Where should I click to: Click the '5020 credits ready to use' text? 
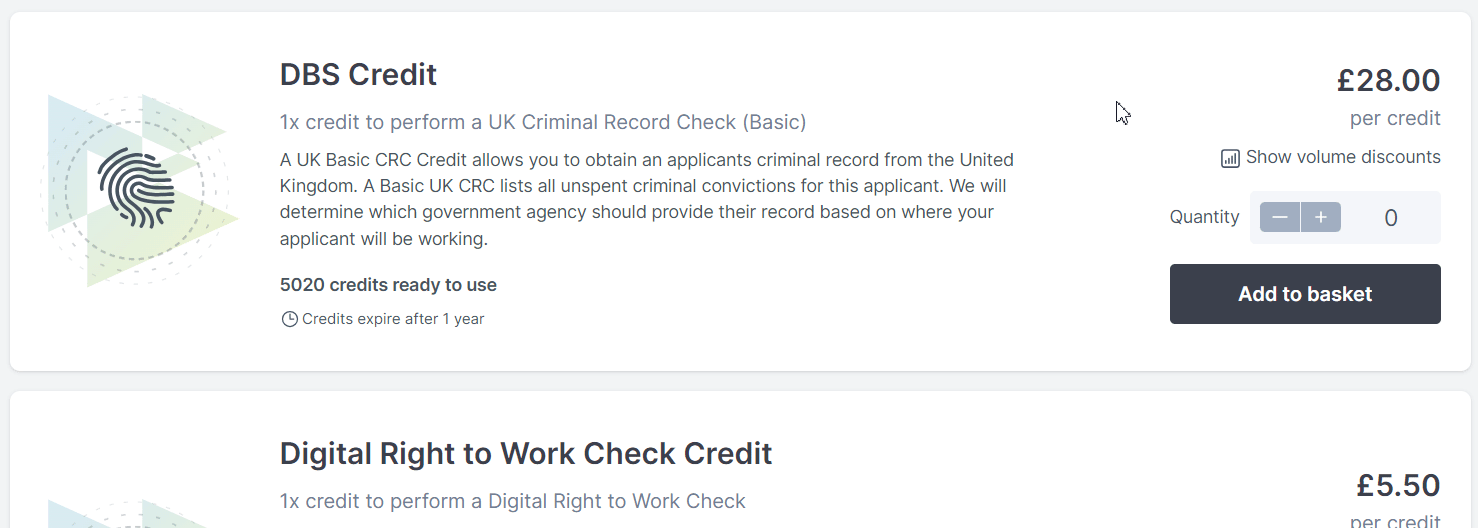[x=388, y=285]
